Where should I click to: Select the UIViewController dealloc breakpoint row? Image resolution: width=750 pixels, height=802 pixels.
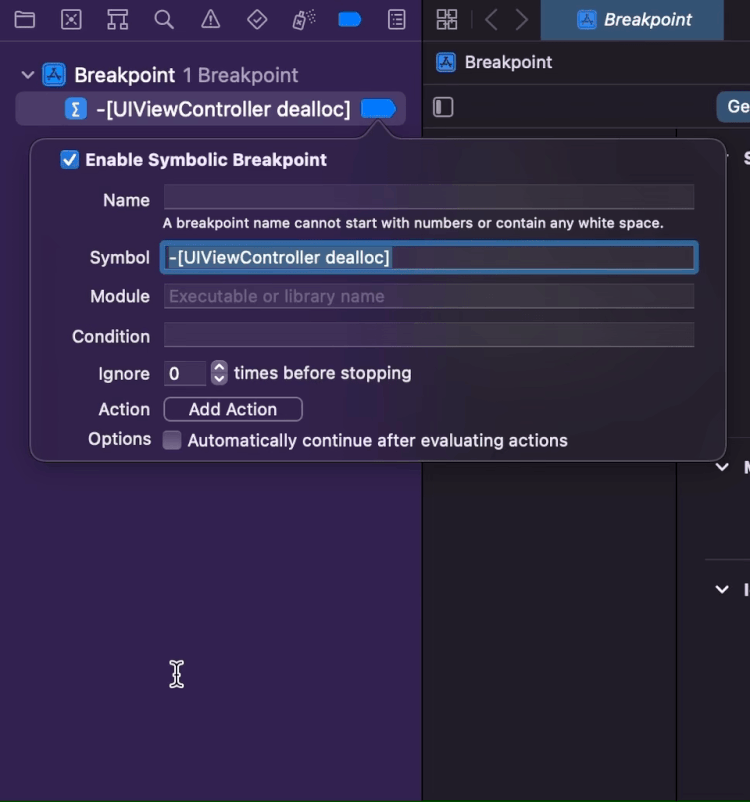210,109
